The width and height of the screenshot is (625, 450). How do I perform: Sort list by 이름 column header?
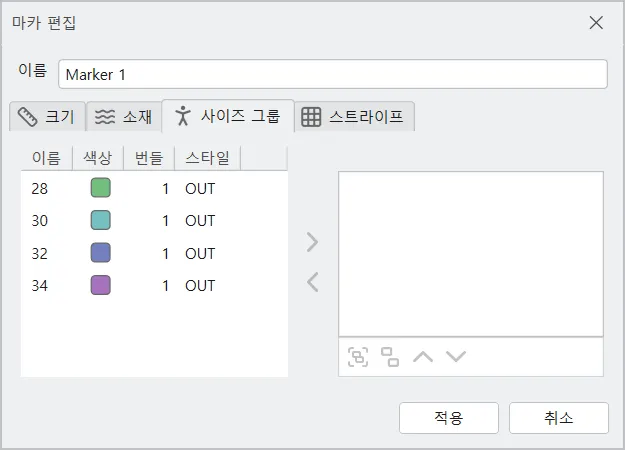point(46,158)
